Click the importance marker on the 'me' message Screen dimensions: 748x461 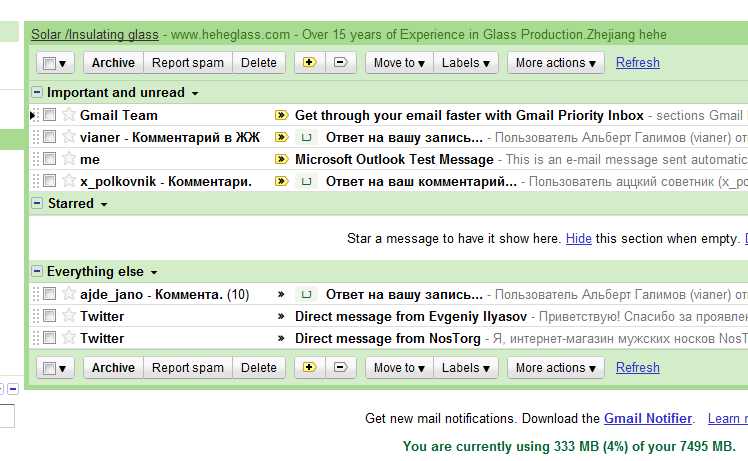pos(281,159)
